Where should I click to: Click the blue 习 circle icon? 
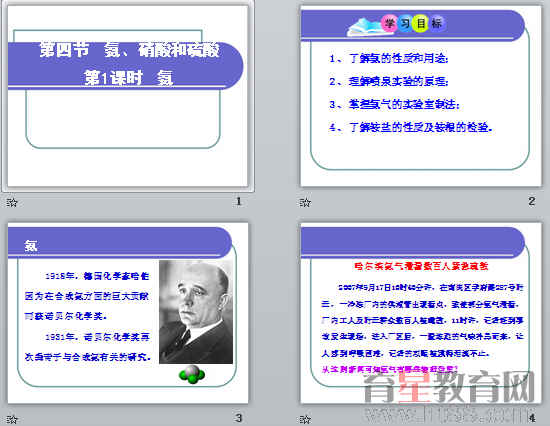coord(405,24)
